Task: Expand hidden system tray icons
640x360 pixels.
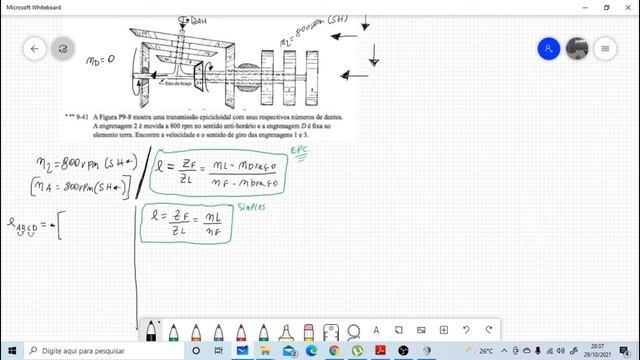Action: point(504,351)
